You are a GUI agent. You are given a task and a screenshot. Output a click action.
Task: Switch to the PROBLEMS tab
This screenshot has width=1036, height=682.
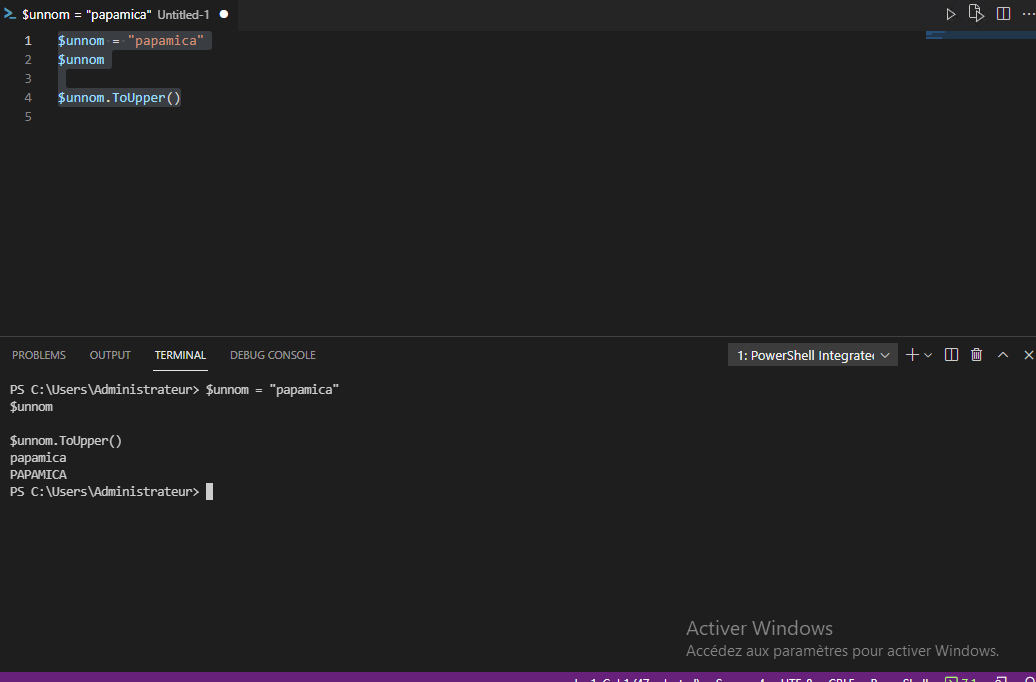click(x=38, y=354)
